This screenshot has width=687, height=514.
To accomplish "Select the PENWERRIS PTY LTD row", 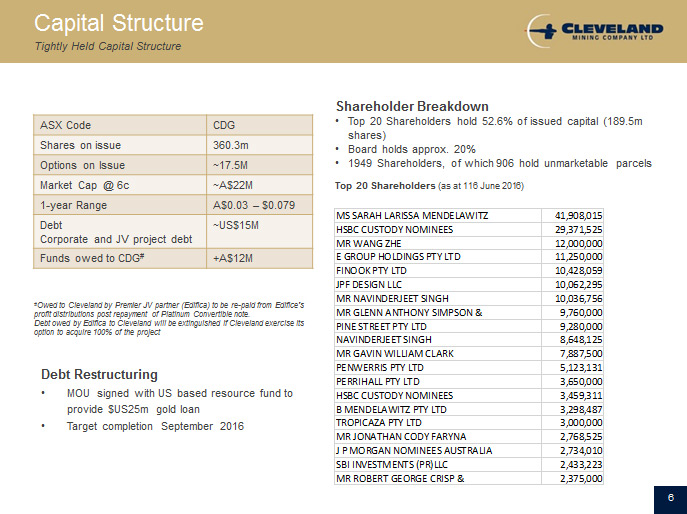I will [469, 368].
